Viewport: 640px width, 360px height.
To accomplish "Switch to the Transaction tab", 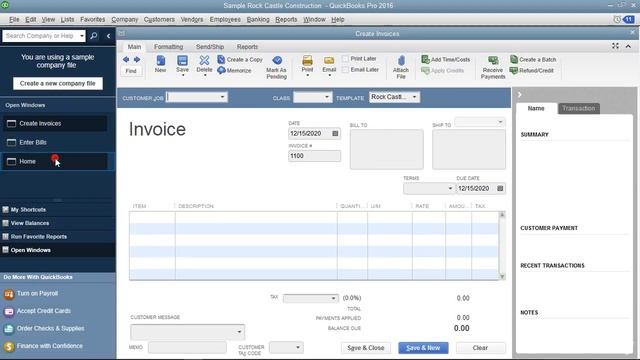I will 578,109.
